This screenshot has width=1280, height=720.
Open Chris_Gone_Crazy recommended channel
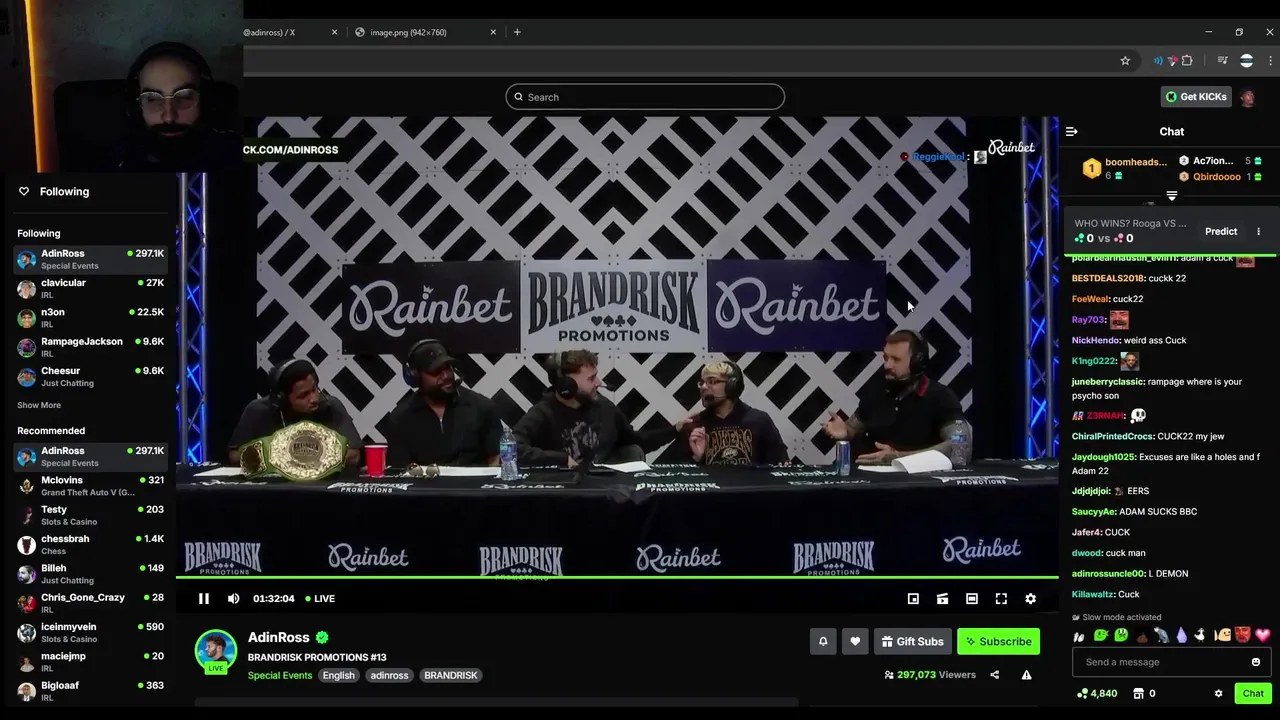(x=91, y=603)
